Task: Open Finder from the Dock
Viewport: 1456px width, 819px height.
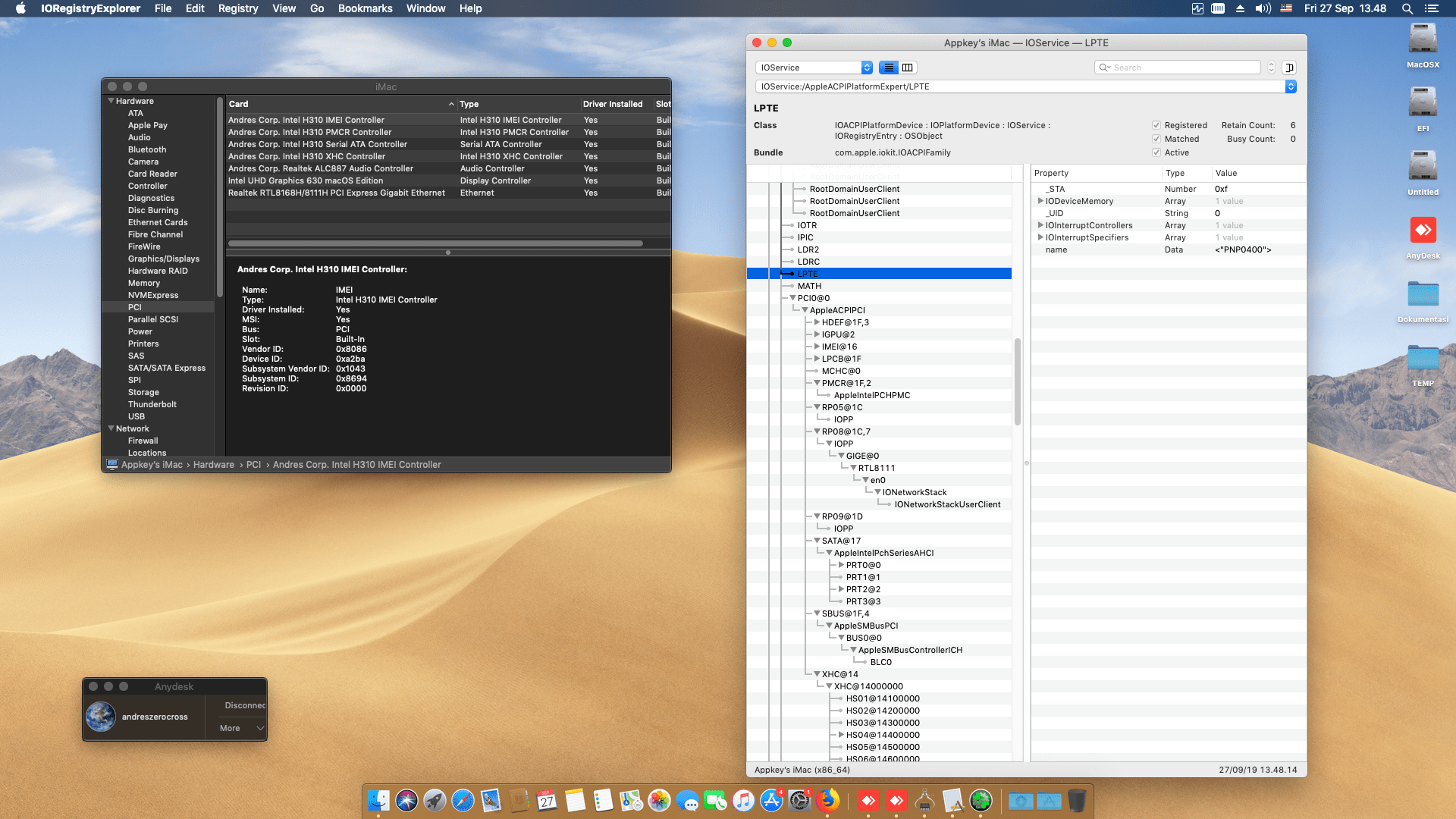Action: [x=378, y=801]
